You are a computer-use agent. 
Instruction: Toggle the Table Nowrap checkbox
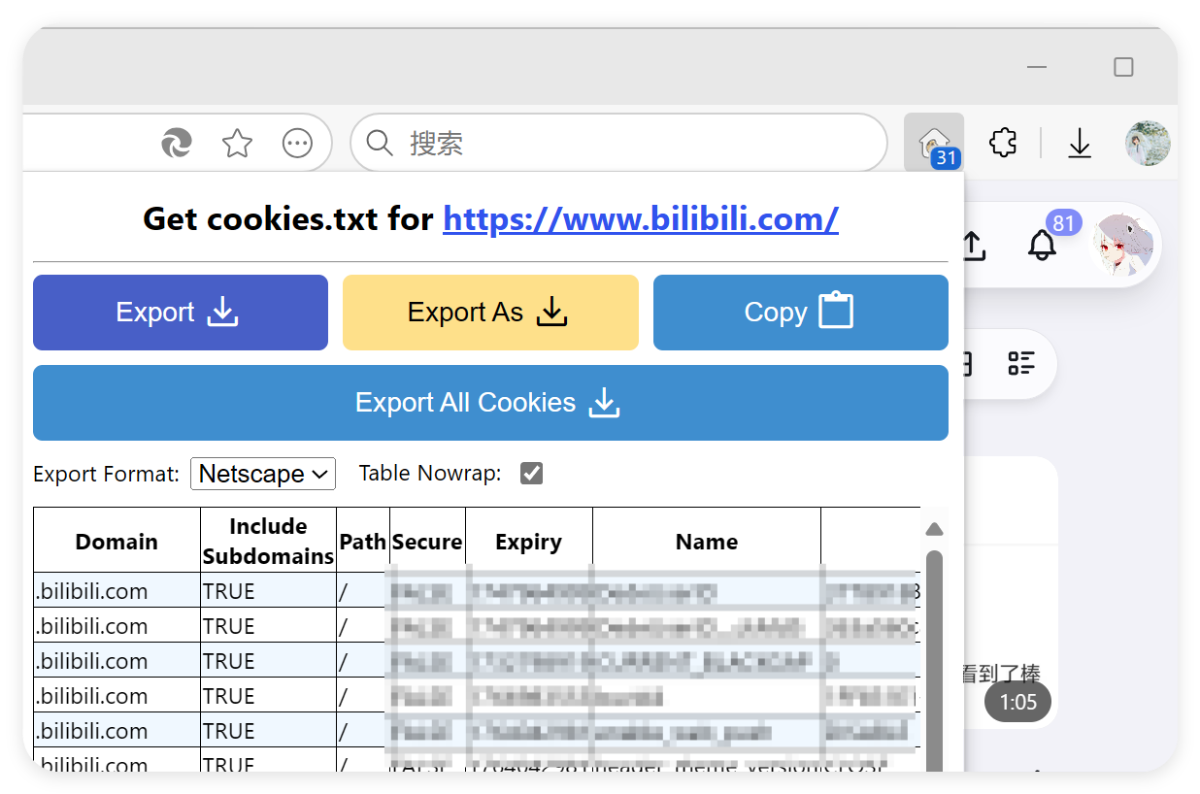(x=532, y=473)
